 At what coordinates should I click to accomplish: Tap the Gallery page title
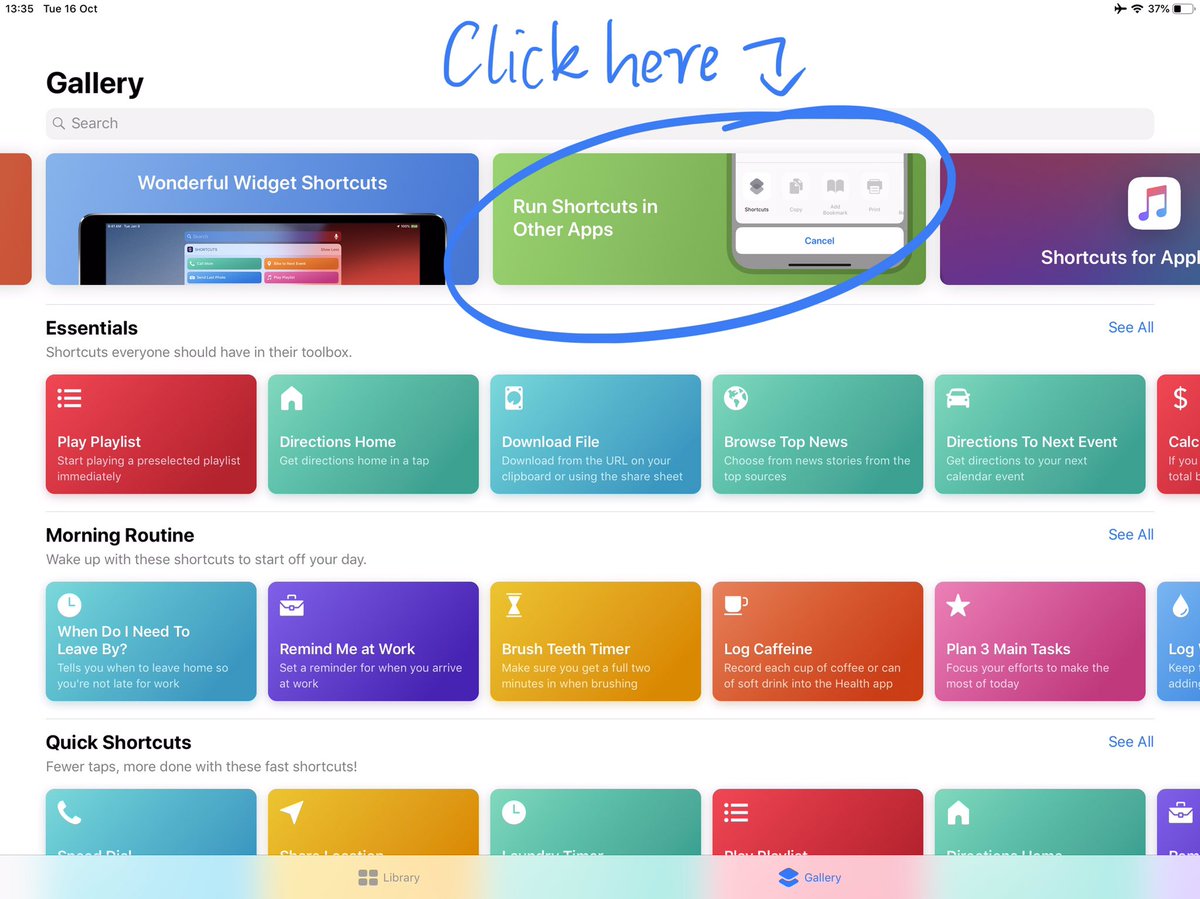click(95, 84)
